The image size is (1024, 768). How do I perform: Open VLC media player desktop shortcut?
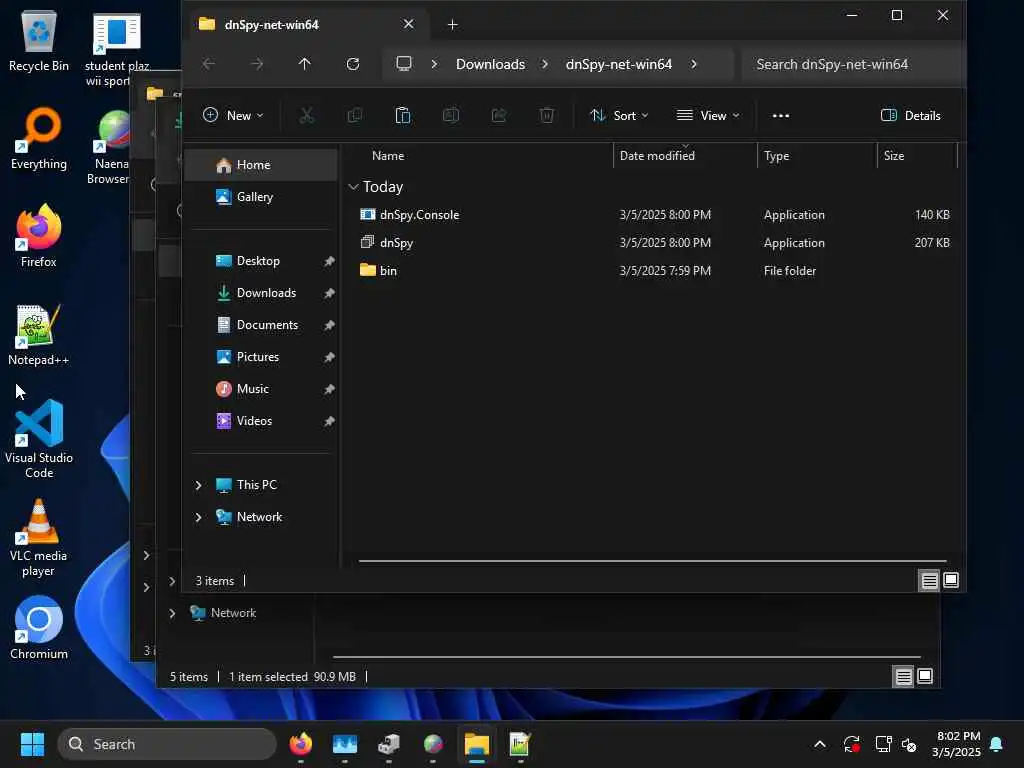point(39,537)
